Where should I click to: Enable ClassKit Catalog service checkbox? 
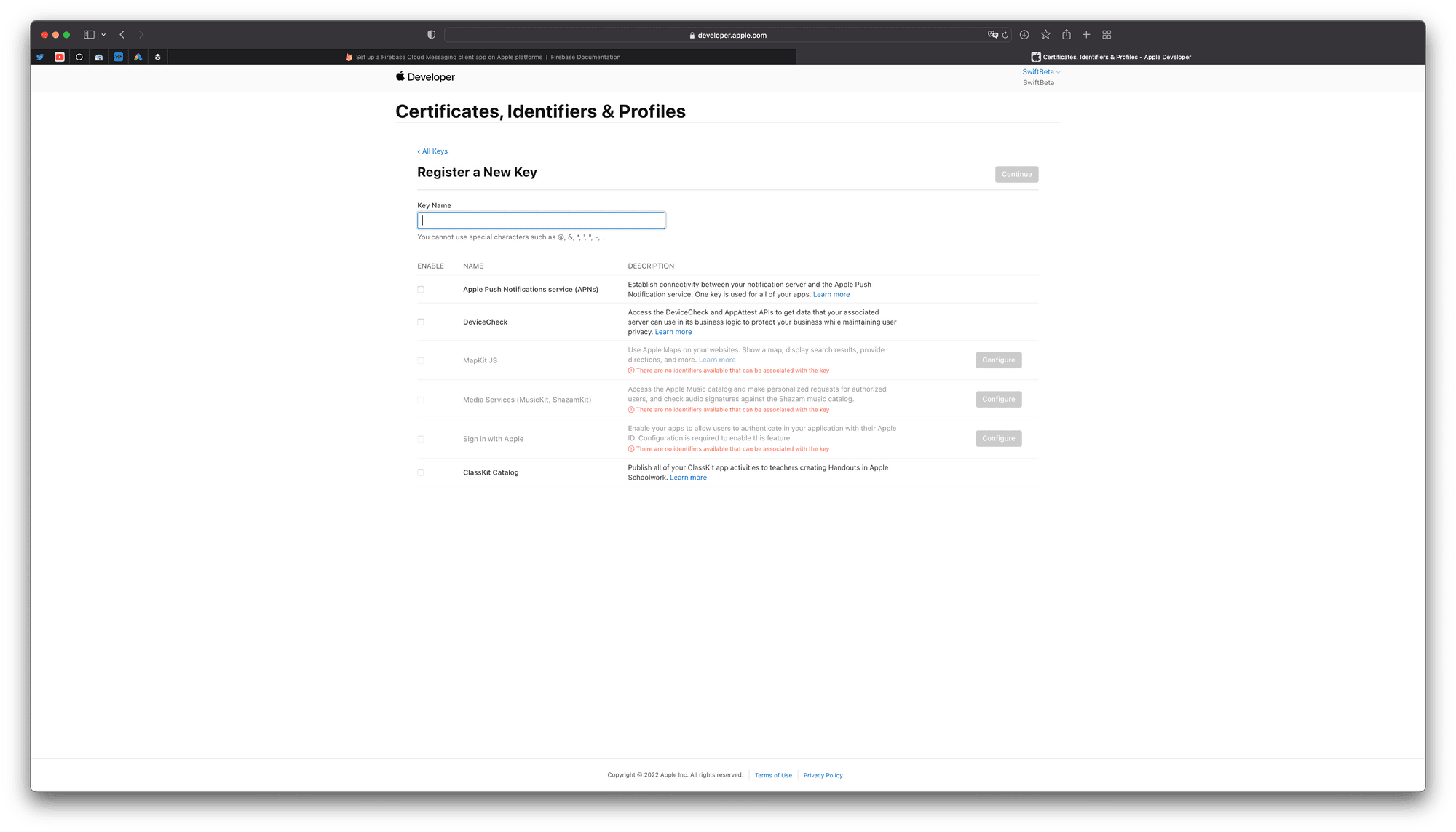click(x=420, y=472)
